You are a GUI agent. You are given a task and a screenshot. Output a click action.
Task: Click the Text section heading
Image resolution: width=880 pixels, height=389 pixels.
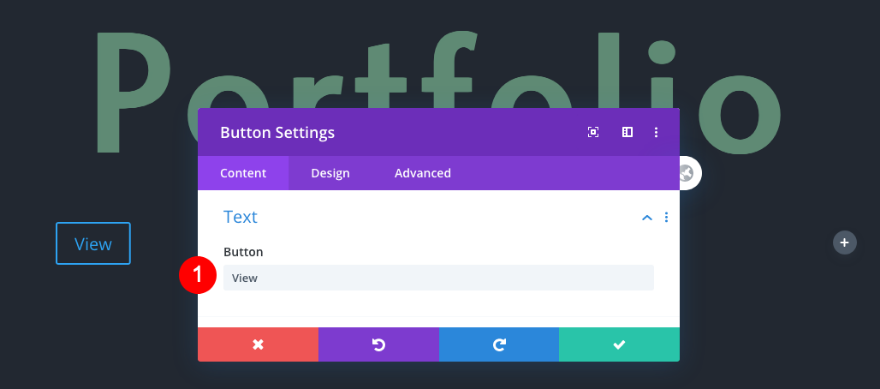[240, 217]
